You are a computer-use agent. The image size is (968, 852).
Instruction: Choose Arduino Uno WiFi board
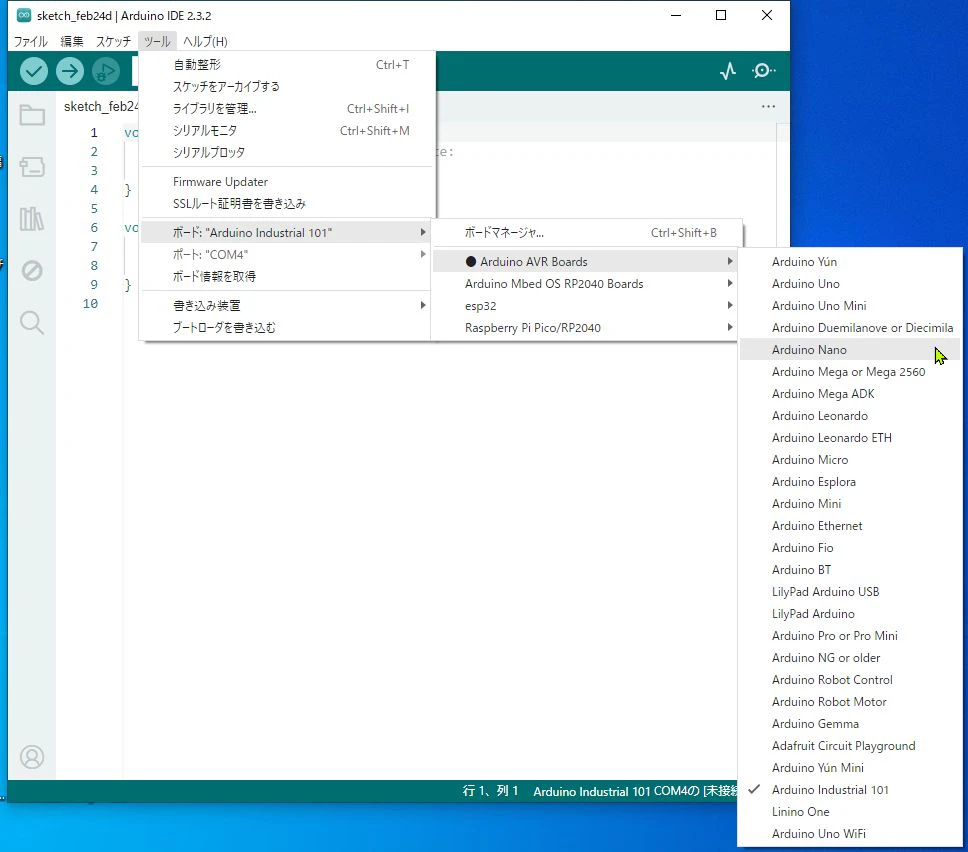pos(850,834)
